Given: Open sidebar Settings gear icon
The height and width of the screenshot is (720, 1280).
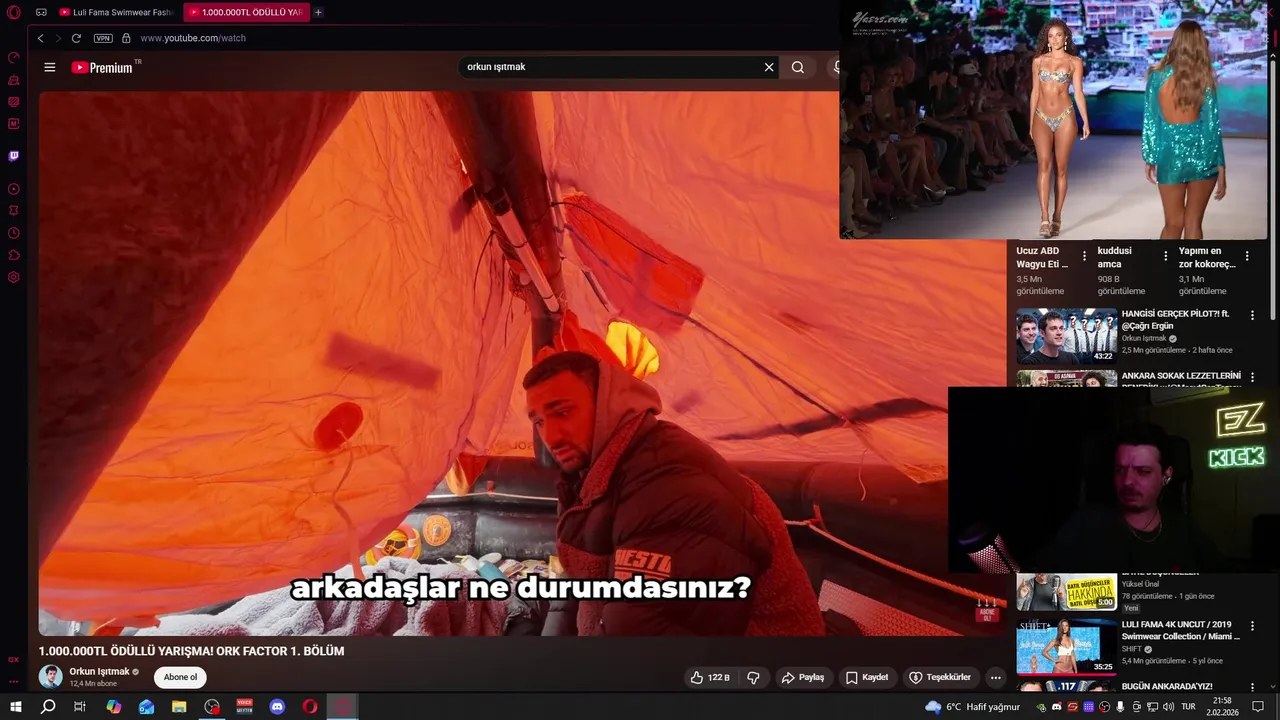Looking at the screenshot, I should click(14, 277).
